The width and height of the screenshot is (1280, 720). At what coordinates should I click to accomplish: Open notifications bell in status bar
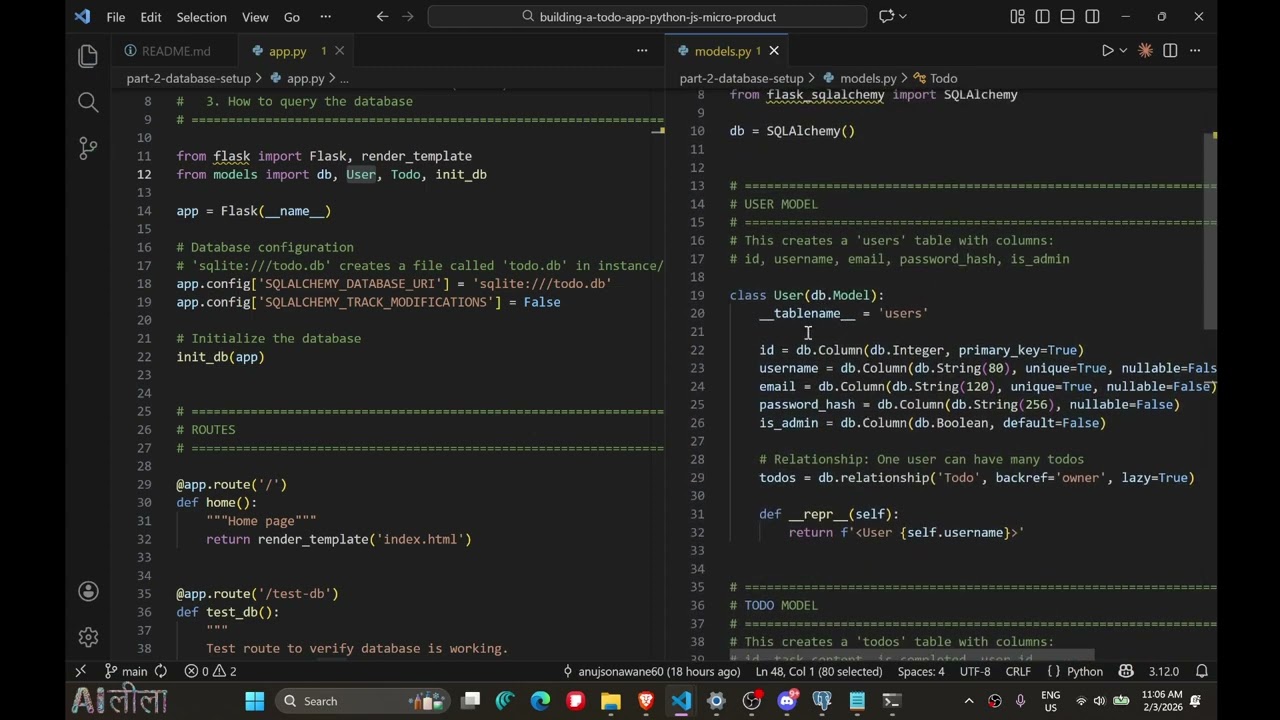click(1202, 671)
